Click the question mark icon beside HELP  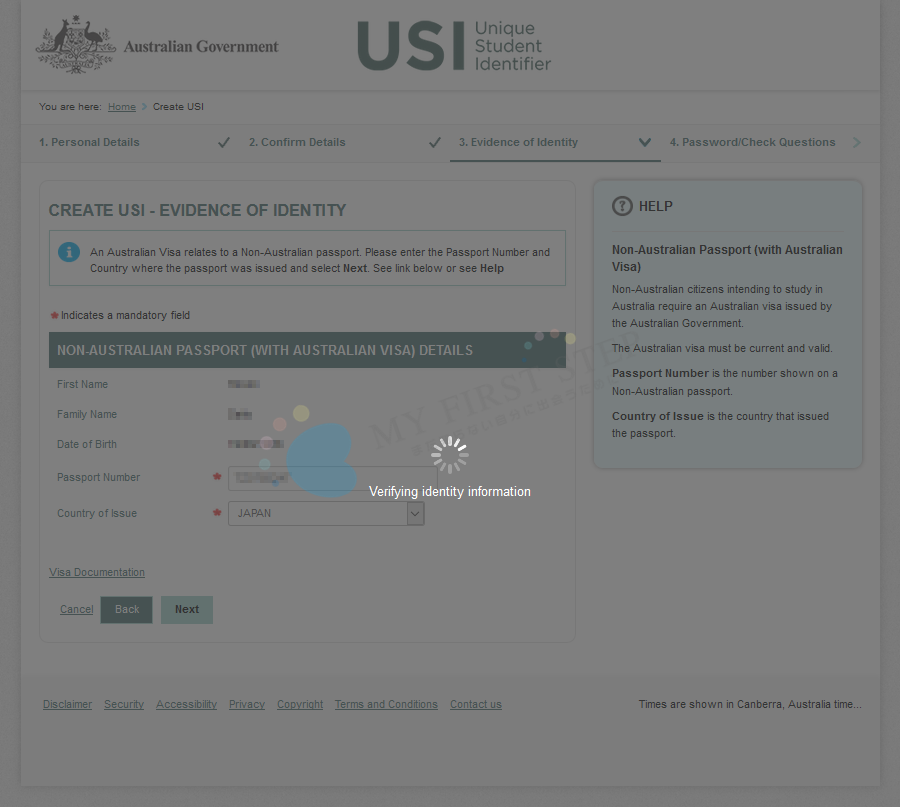622,206
